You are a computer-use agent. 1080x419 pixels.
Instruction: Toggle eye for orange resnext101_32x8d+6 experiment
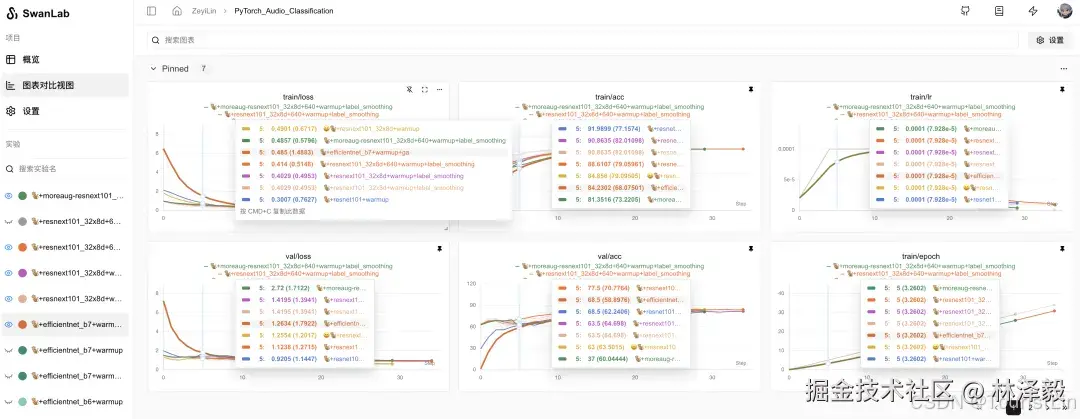pyautogui.click(x=9, y=247)
